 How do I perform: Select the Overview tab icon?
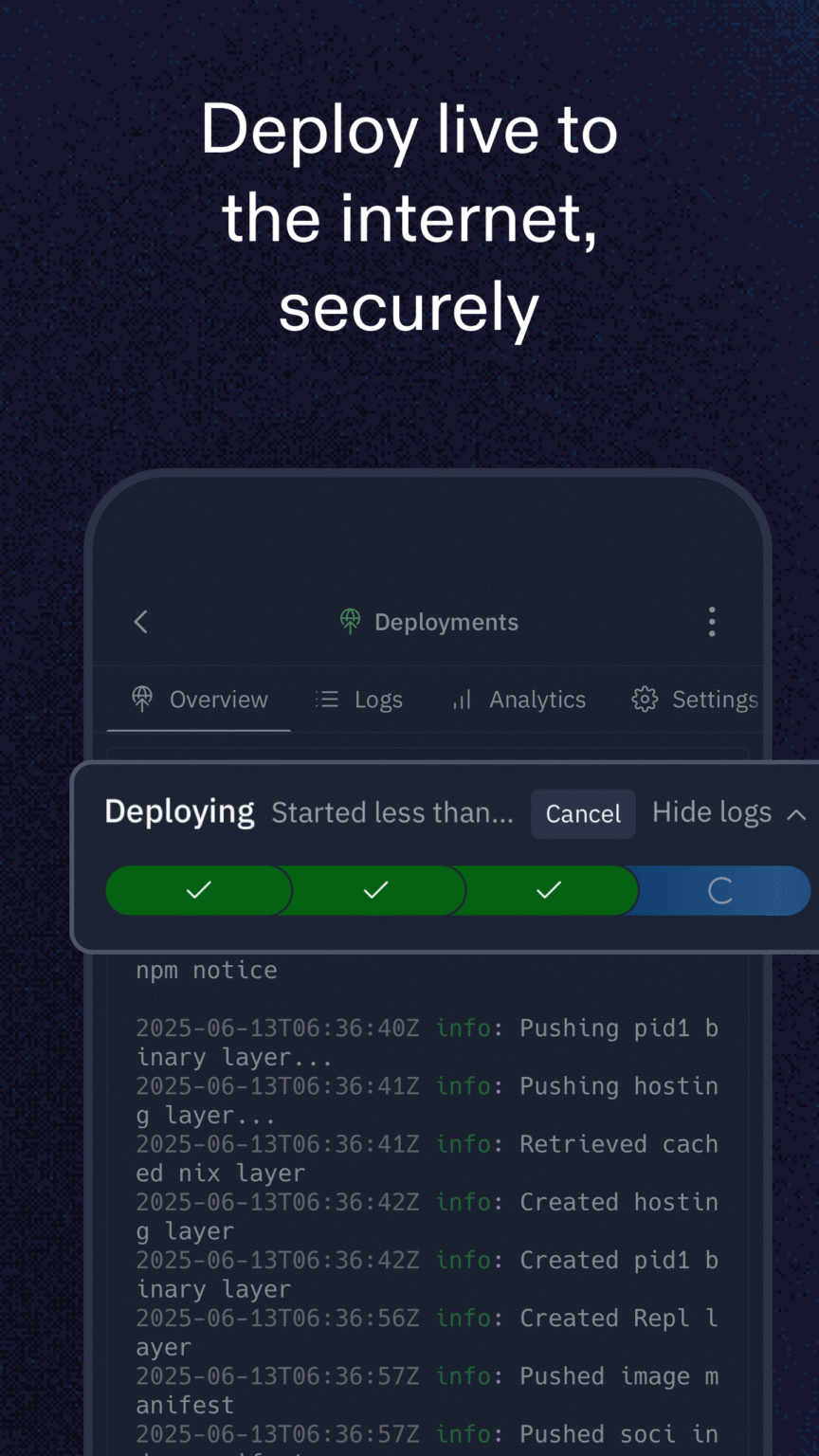coord(141,699)
